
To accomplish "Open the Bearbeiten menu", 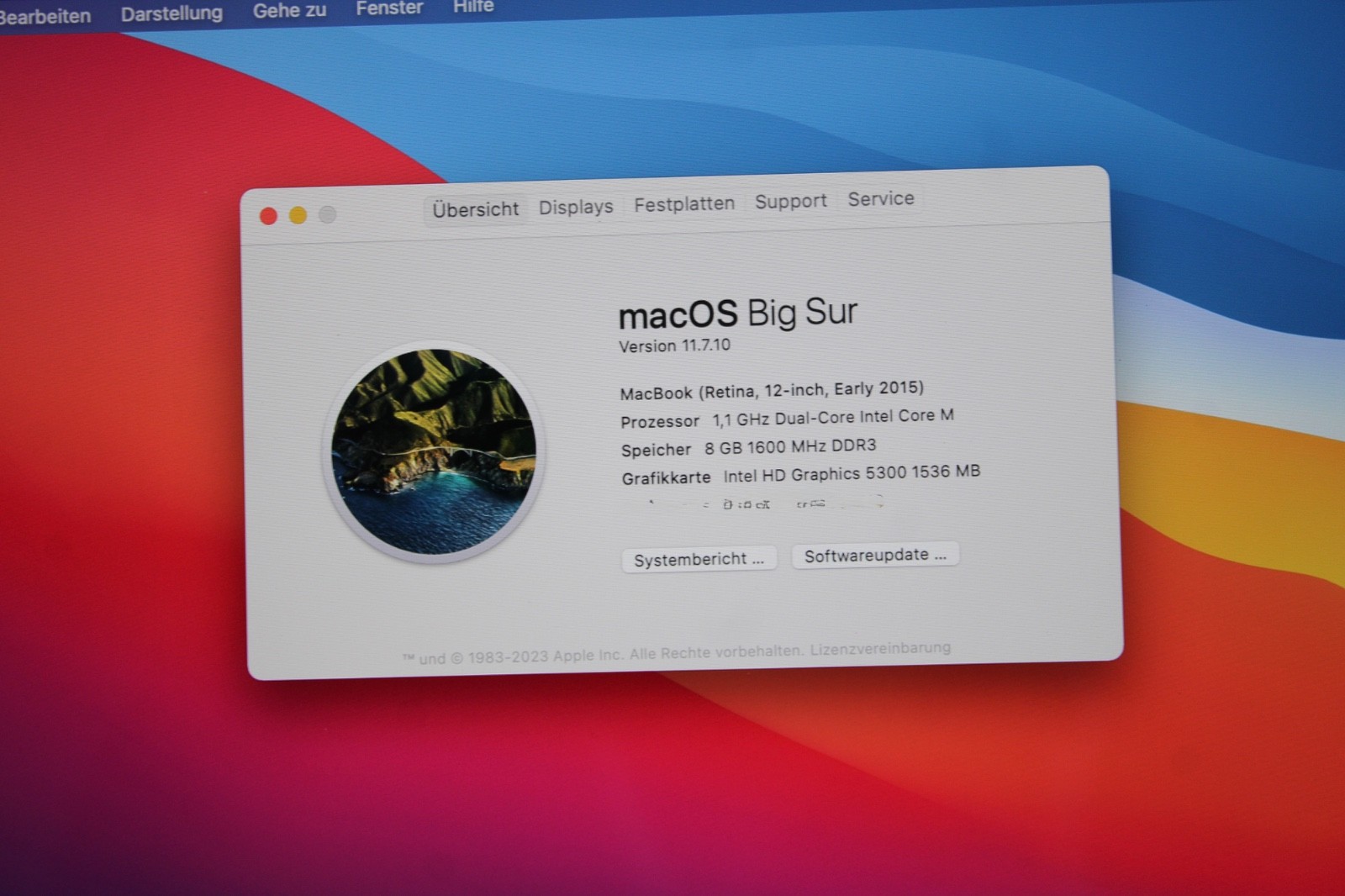I will point(44,16).
